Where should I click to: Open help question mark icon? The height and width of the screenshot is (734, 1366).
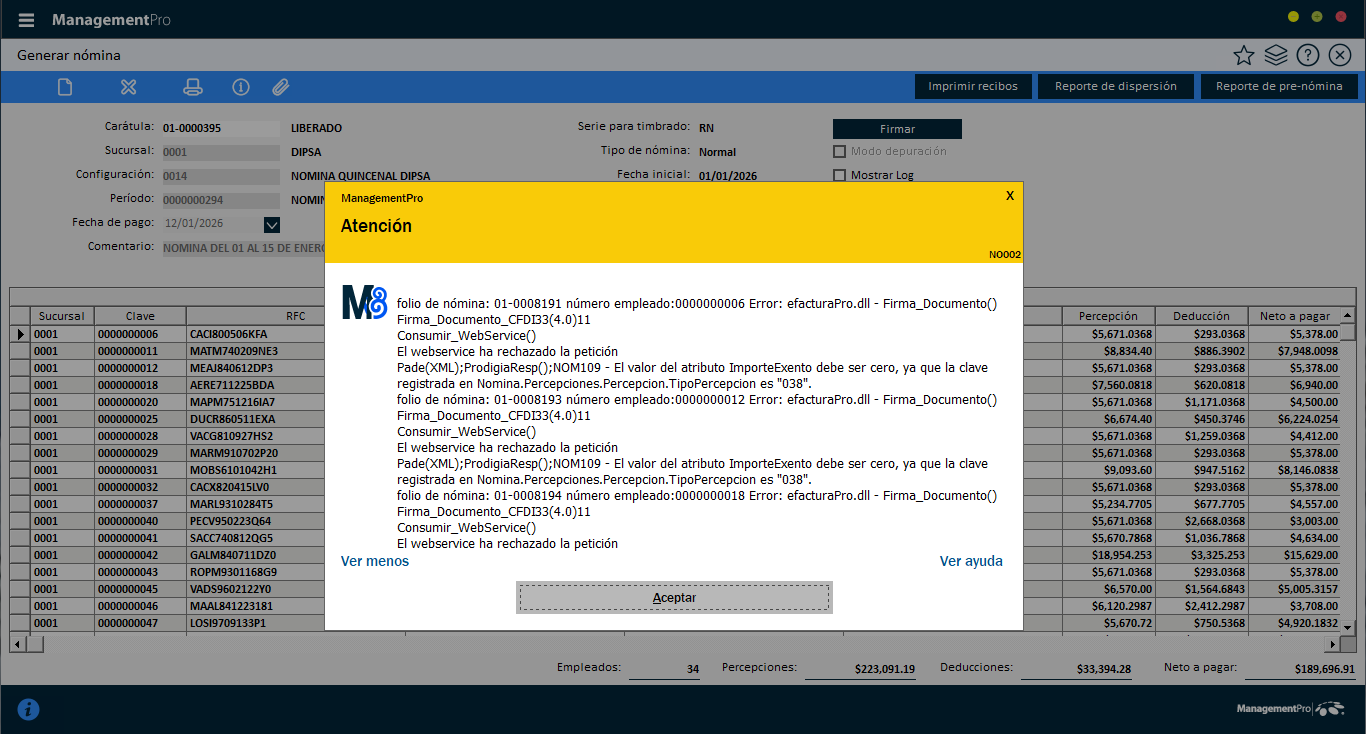pos(1308,55)
